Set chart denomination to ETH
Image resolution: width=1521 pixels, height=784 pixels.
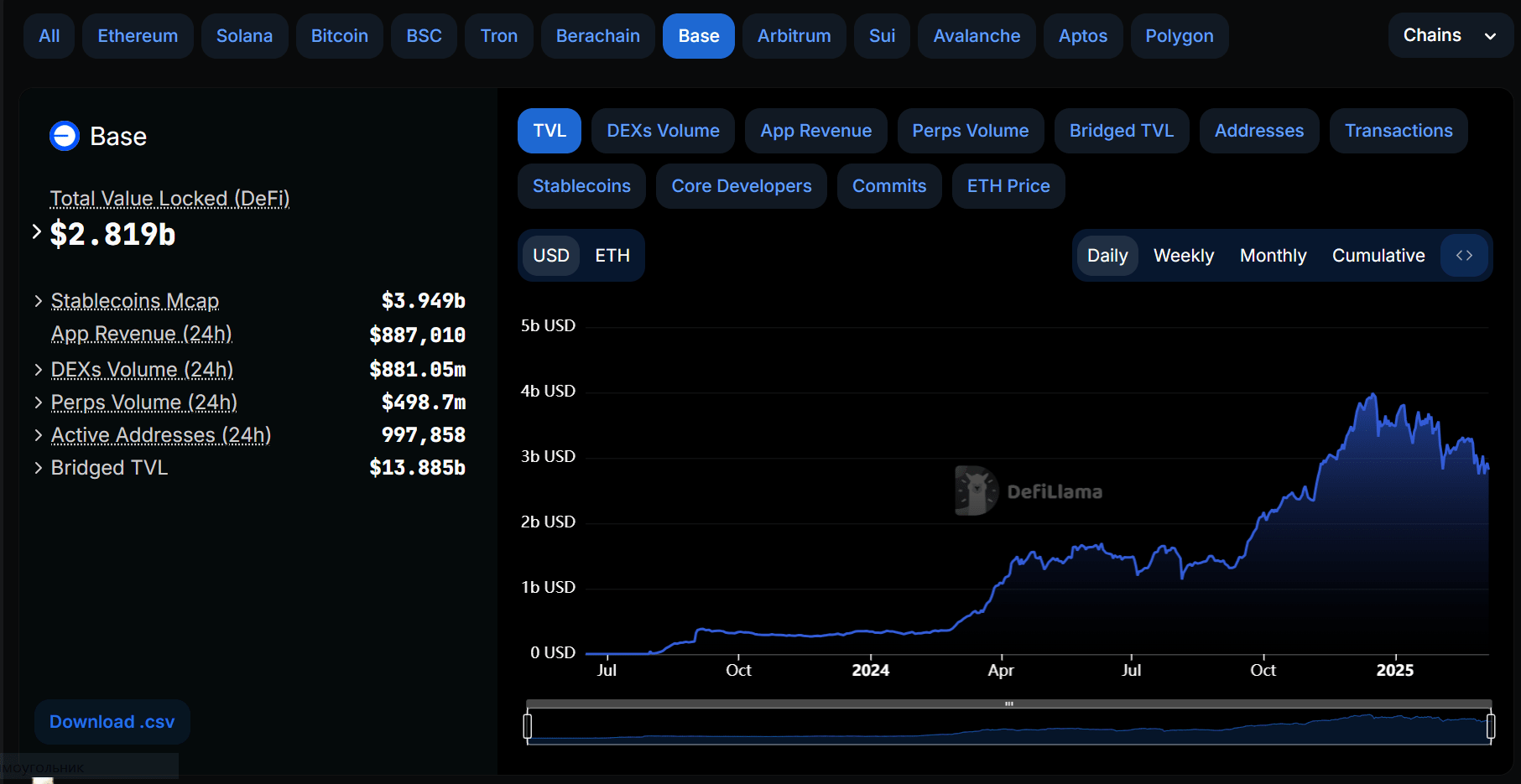pos(612,256)
